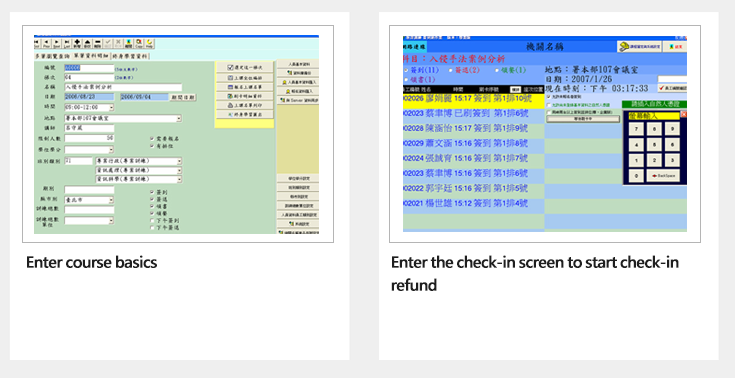The height and width of the screenshot is (378, 735).
Task: Click the 編號 input field
Action: [x=89, y=68]
